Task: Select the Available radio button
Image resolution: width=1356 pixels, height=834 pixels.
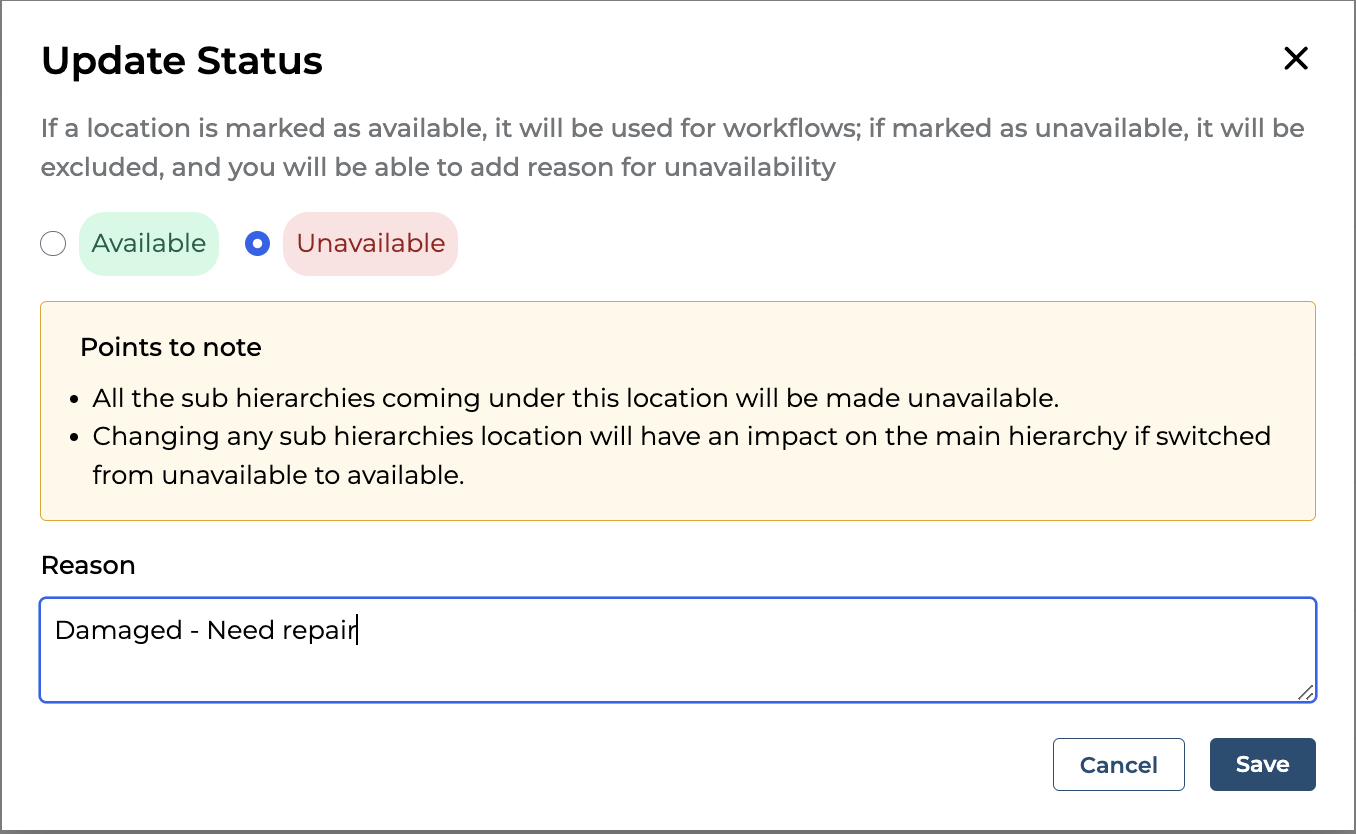Action: (53, 244)
